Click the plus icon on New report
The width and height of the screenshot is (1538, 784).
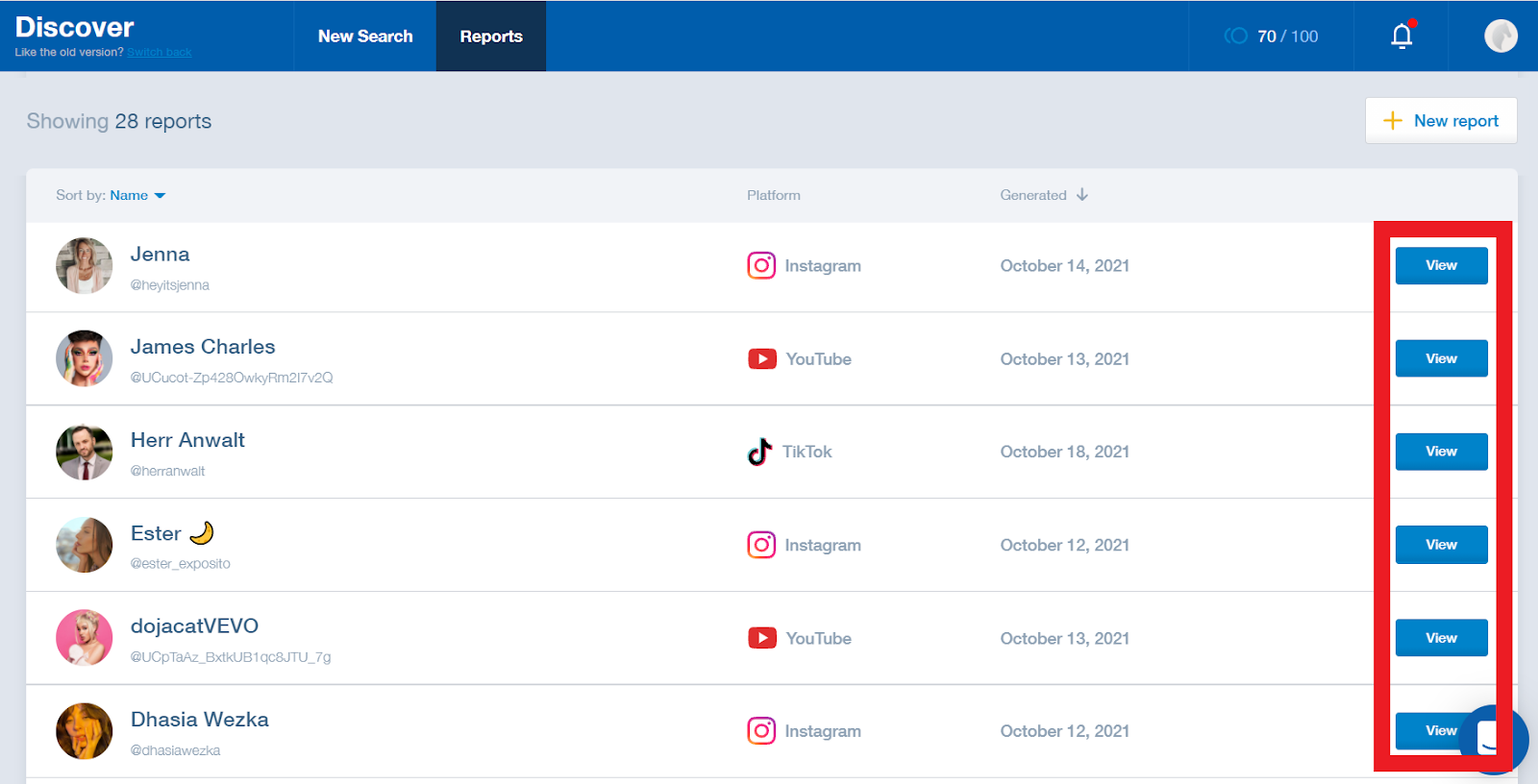[1392, 120]
